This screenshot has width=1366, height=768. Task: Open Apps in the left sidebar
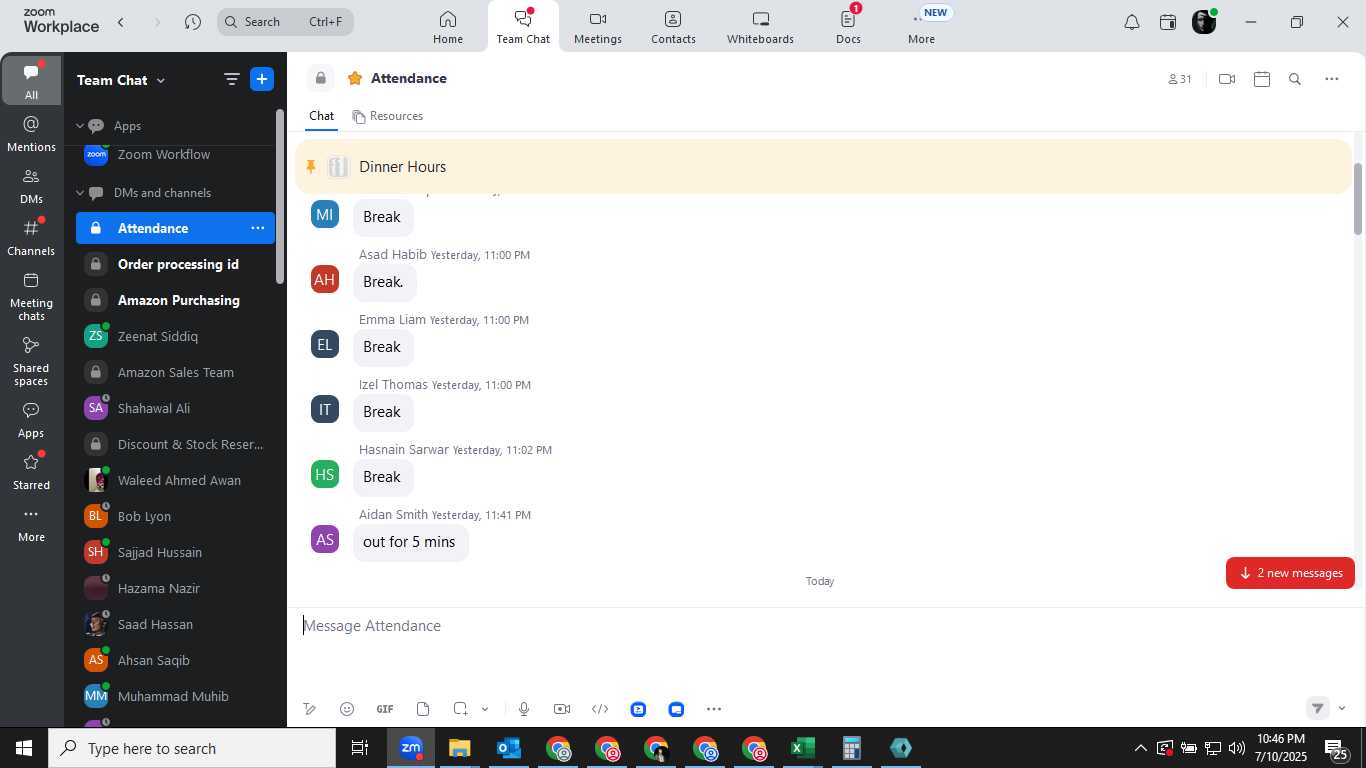(x=31, y=420)
